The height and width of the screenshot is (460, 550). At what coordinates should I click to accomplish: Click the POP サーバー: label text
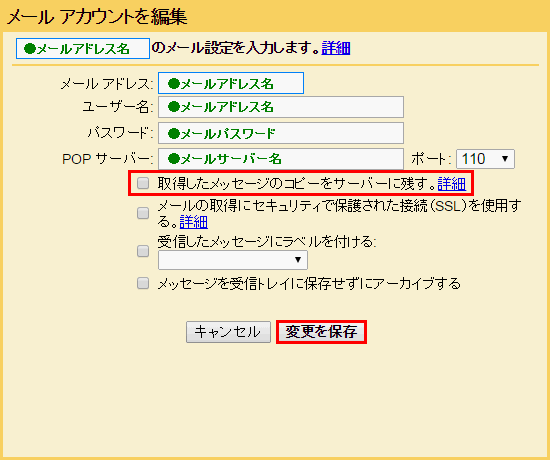[x=108, y=159]
